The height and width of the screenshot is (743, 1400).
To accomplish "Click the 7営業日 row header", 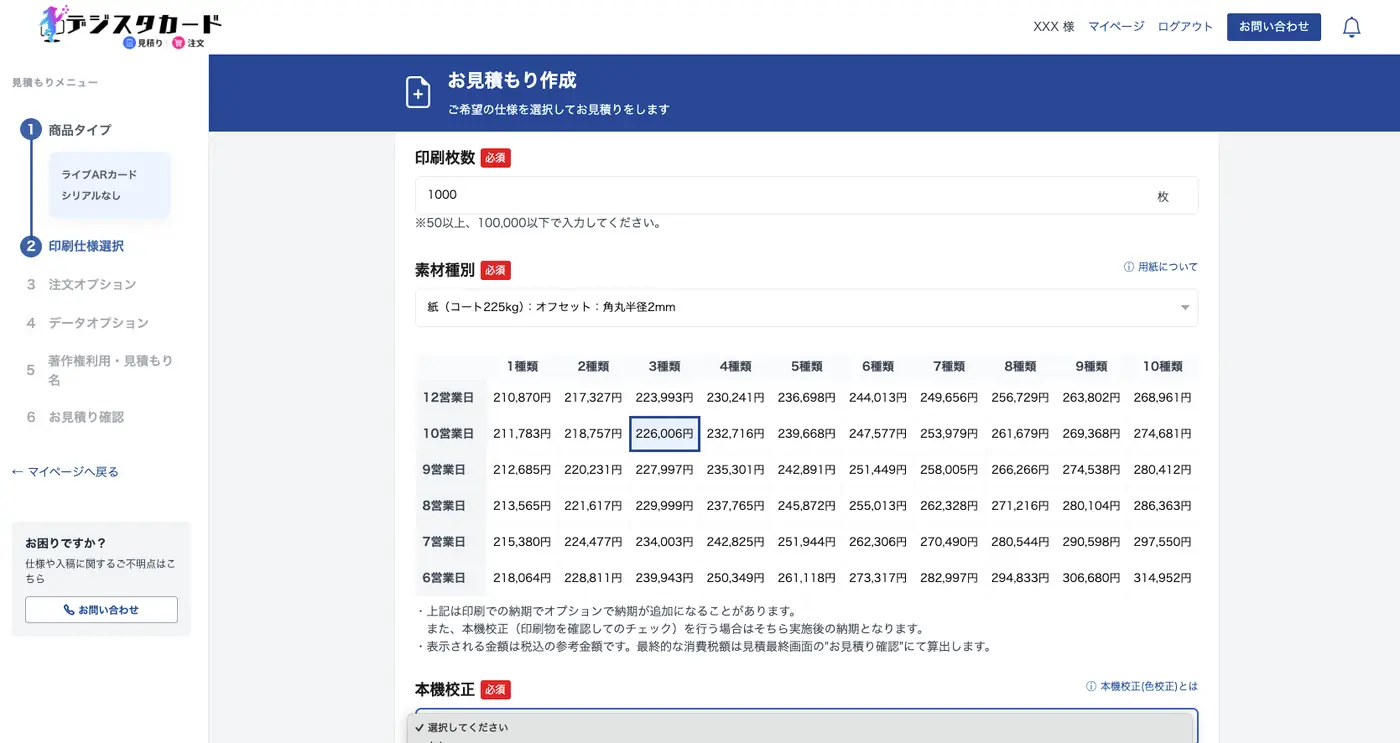I will tap(449, 542).
